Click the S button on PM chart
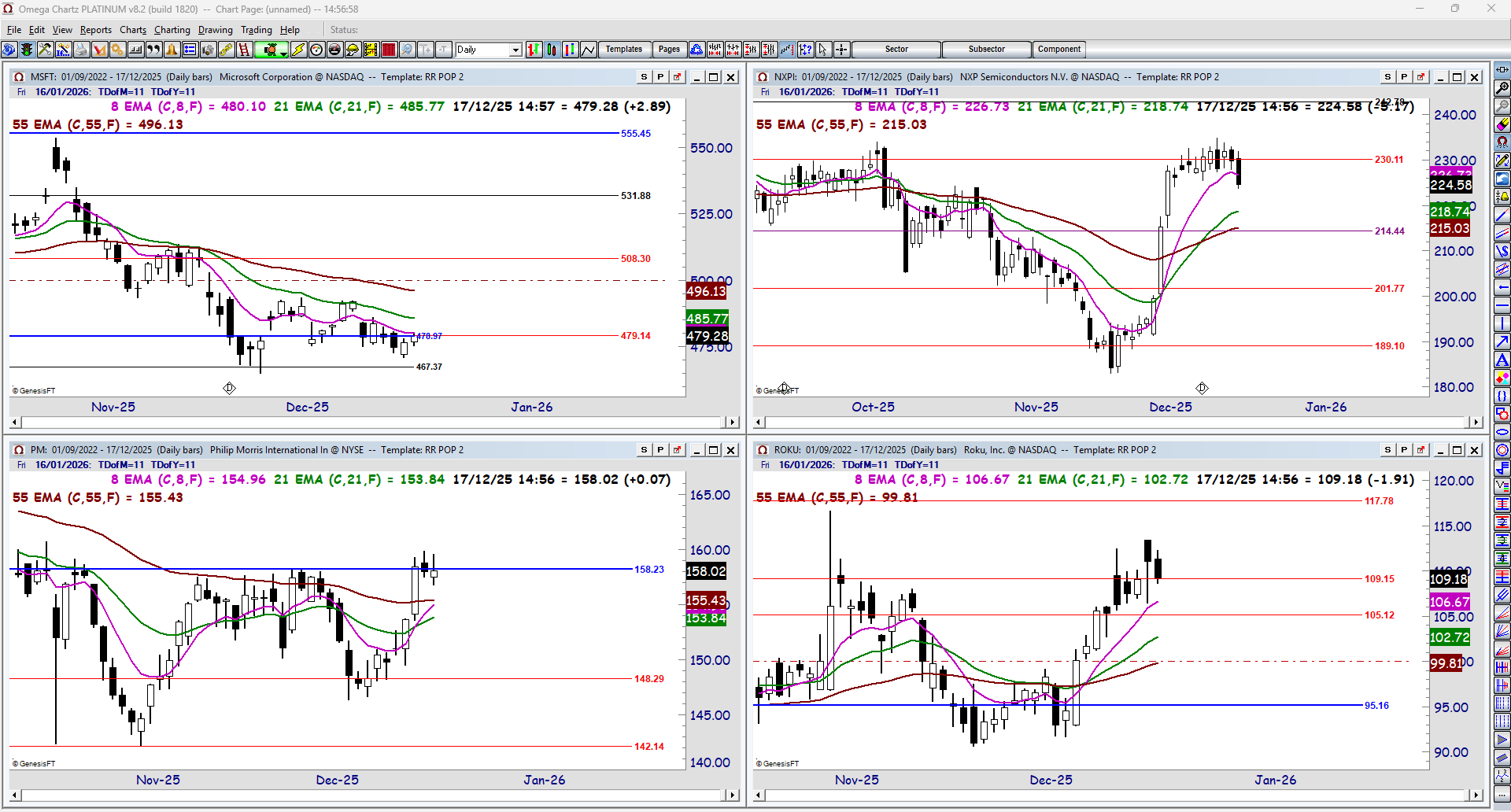 (x=644, y=450)
